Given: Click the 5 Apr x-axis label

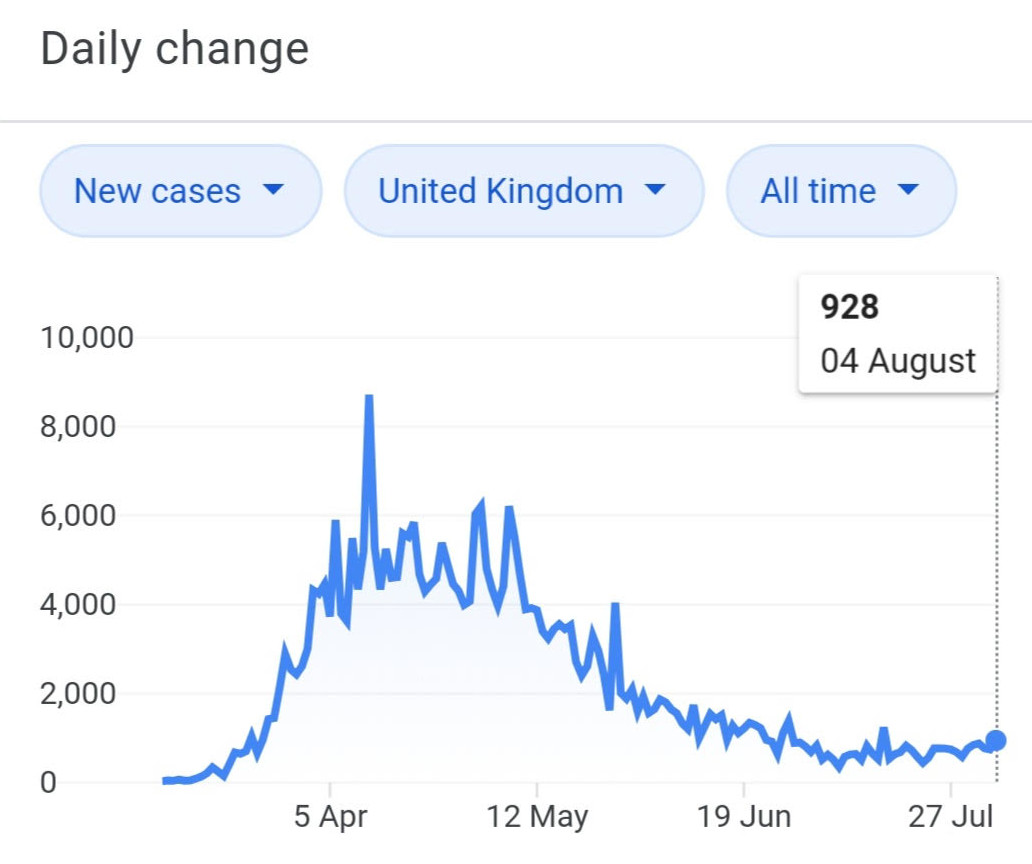Looking at the screenshot, I should pyautogui.click(x=331, y=817).
